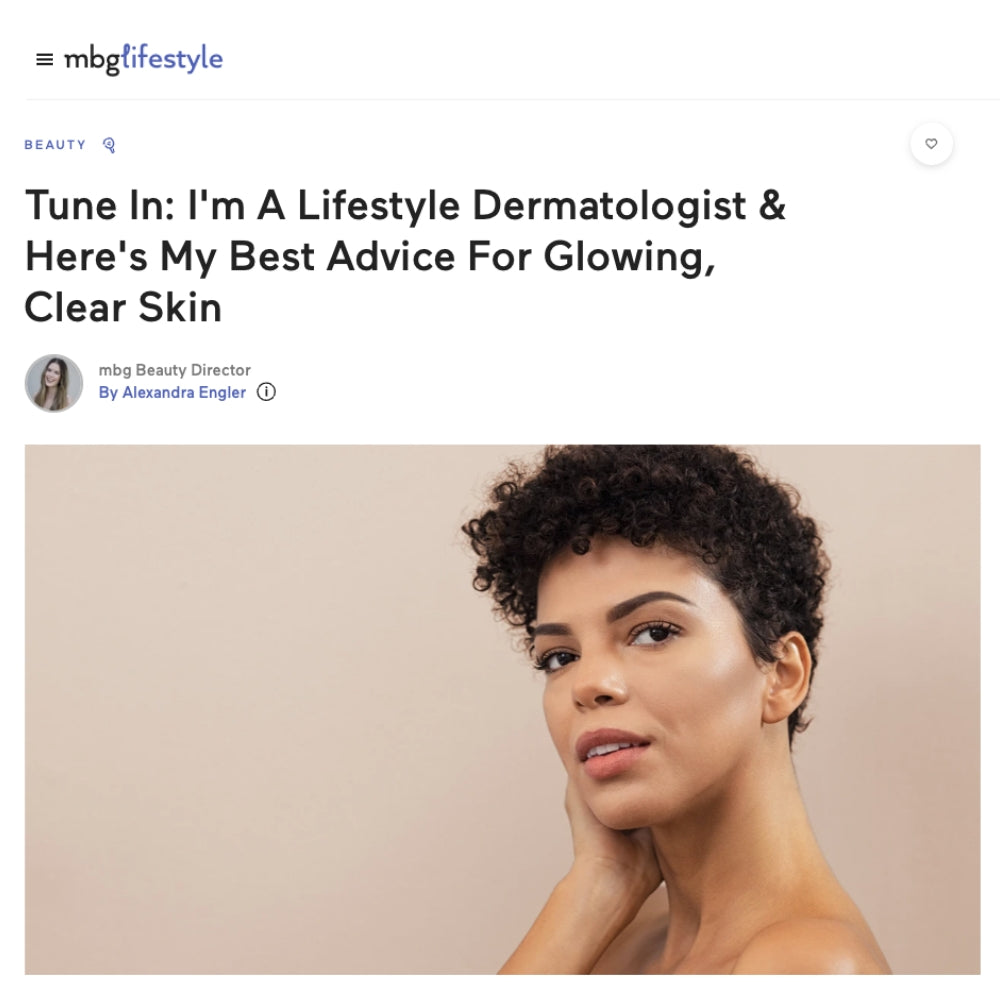Click the article headline
The image size is (1000, 1000).
click(x=405, y=256)
